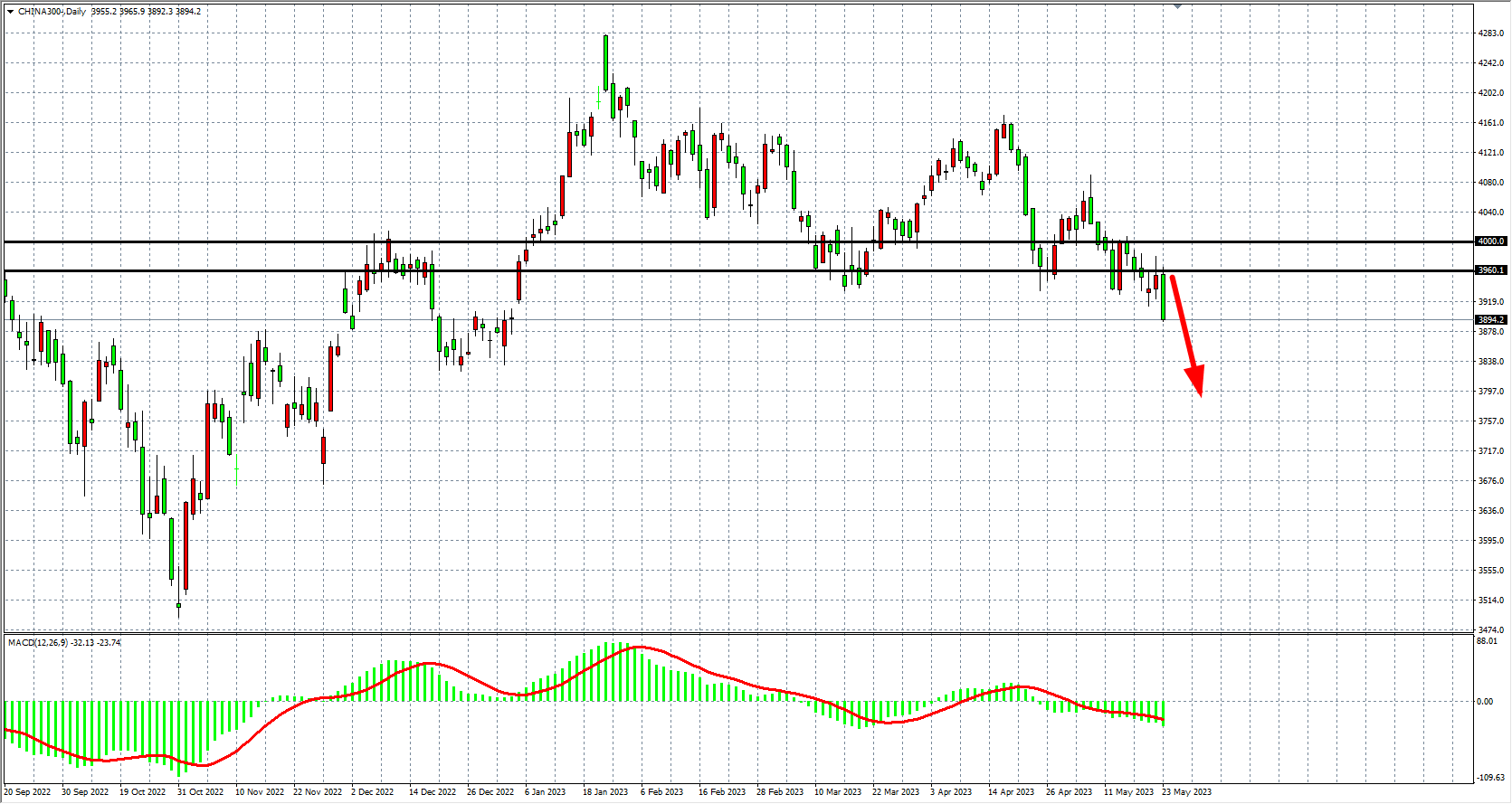The image size is (1512, 804).
Task: Click the MACD -109.63 scale value
Action: pos(1489,778)
